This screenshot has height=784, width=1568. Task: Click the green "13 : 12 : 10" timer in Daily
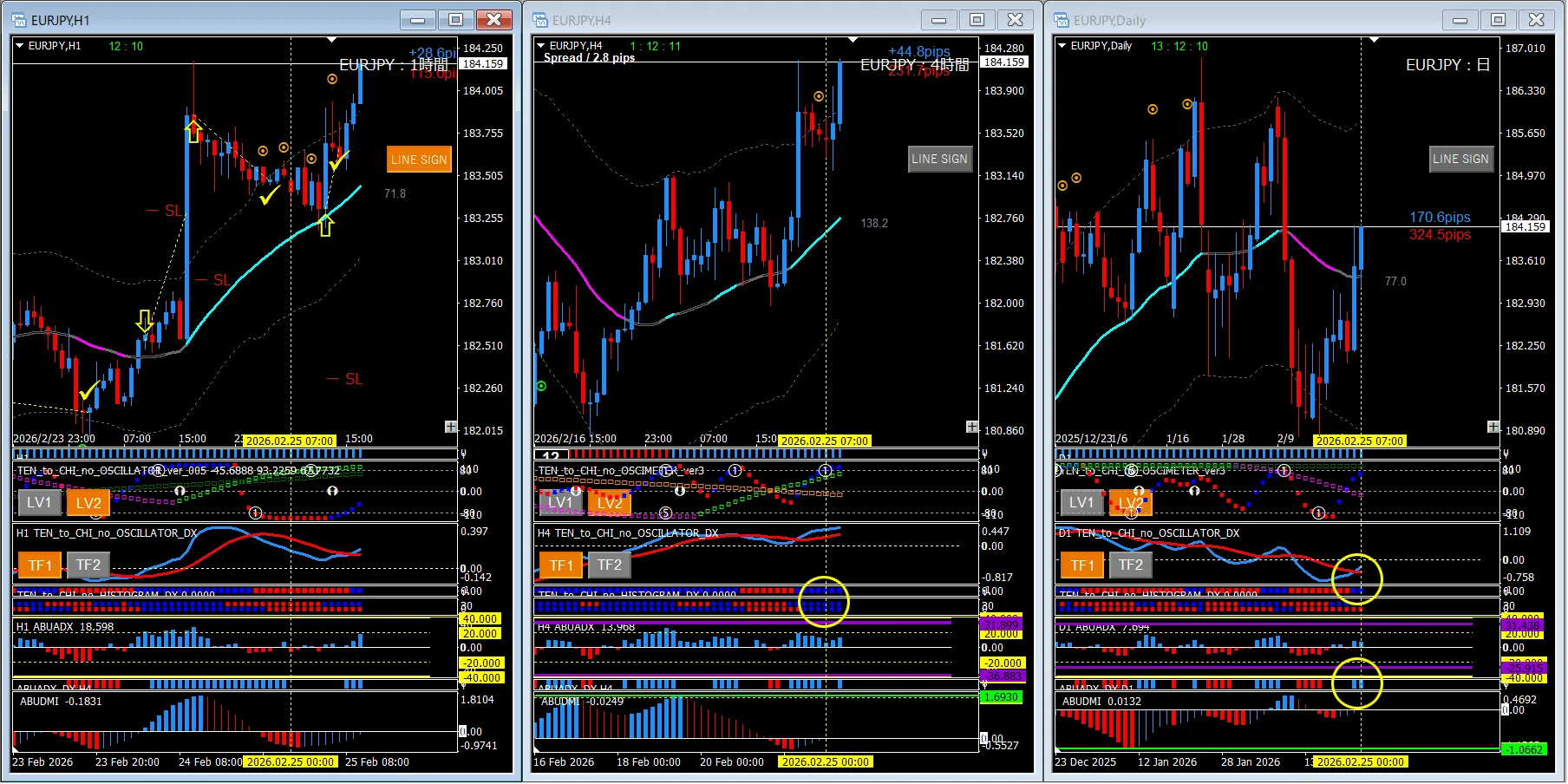pyautogui.click(x=1179, y=46)
